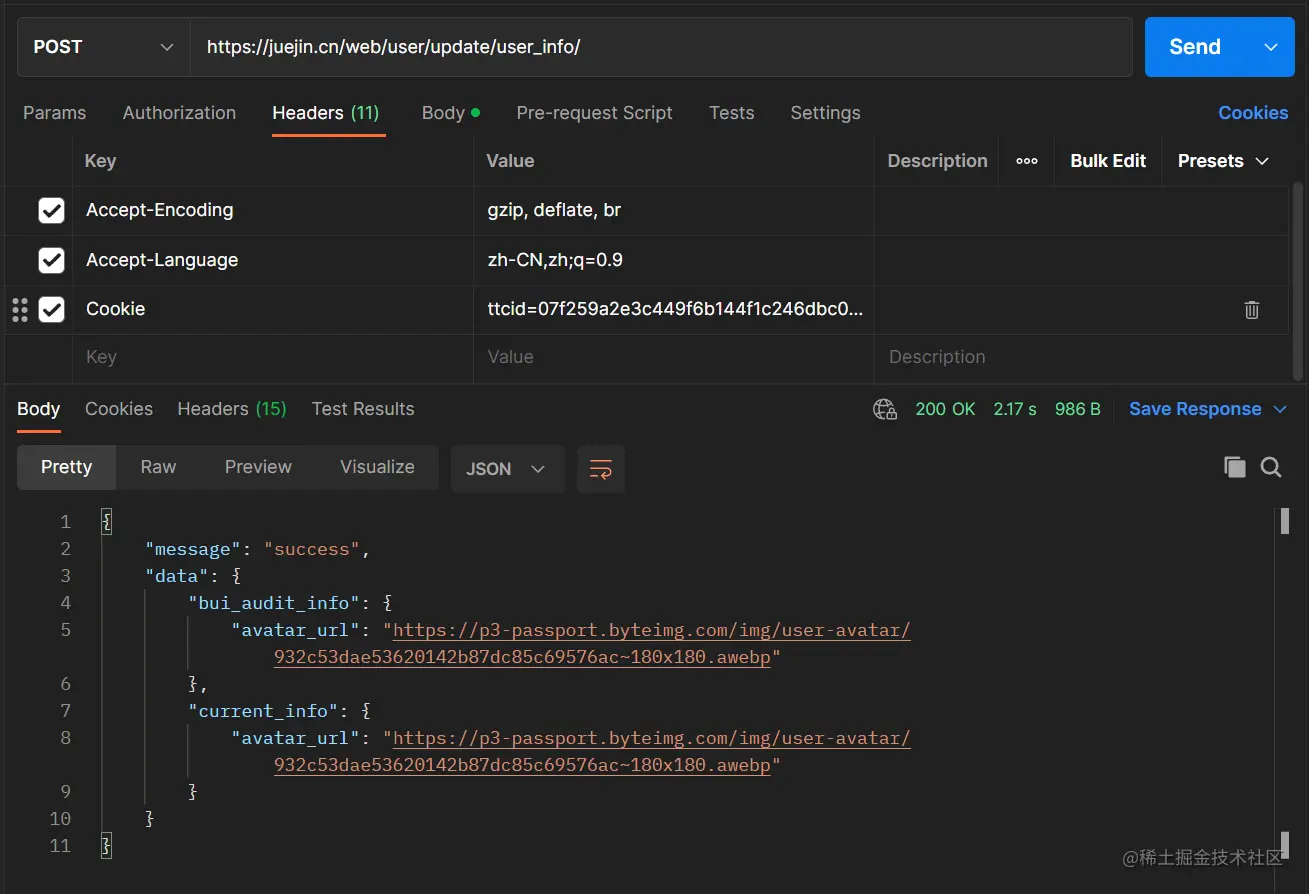1309x894 pixels.
Task: Switch to the Preview view mode
Action: click(x=258, y=467)
